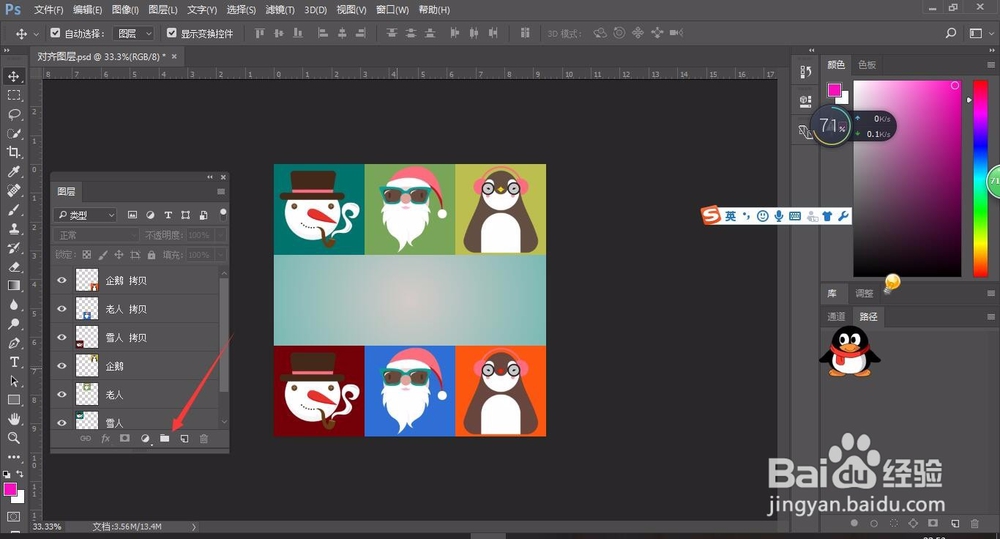This screenshot has height=539, width=1000.
Task: Select the Pen tool
Action: tap(13, 343)
